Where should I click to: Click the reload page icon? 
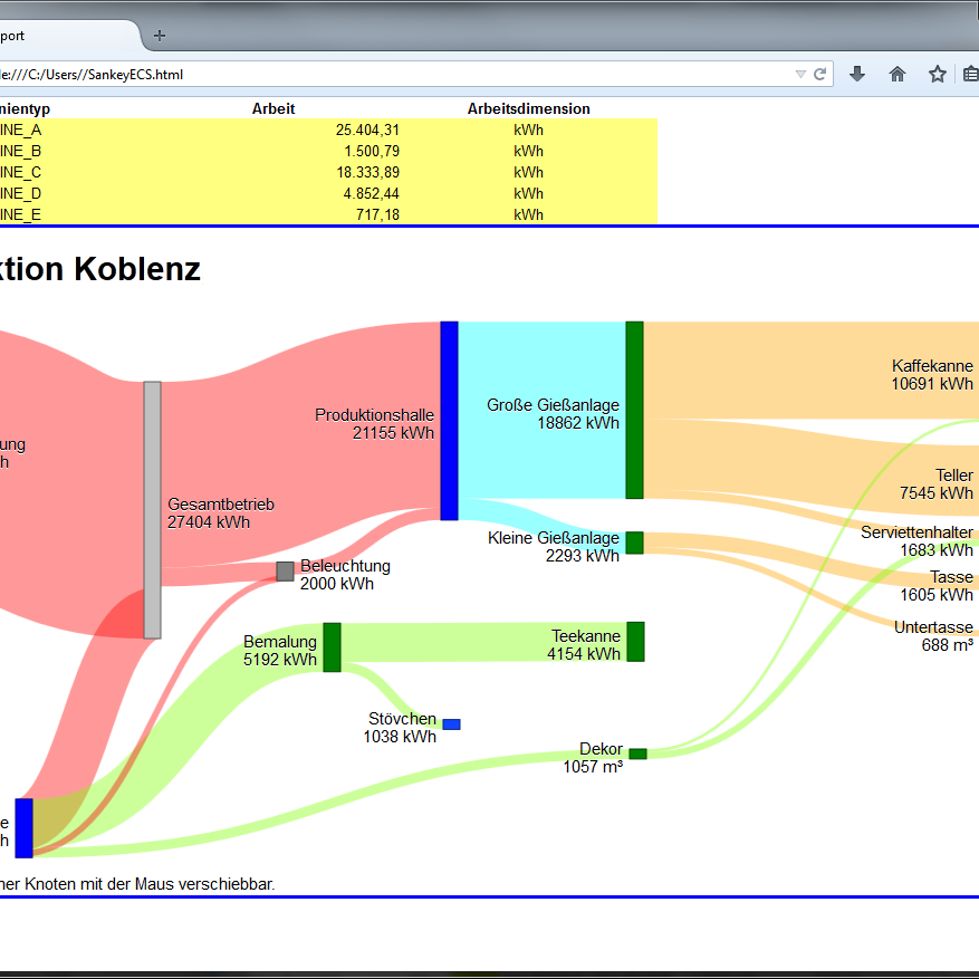(x=820, y=74)
